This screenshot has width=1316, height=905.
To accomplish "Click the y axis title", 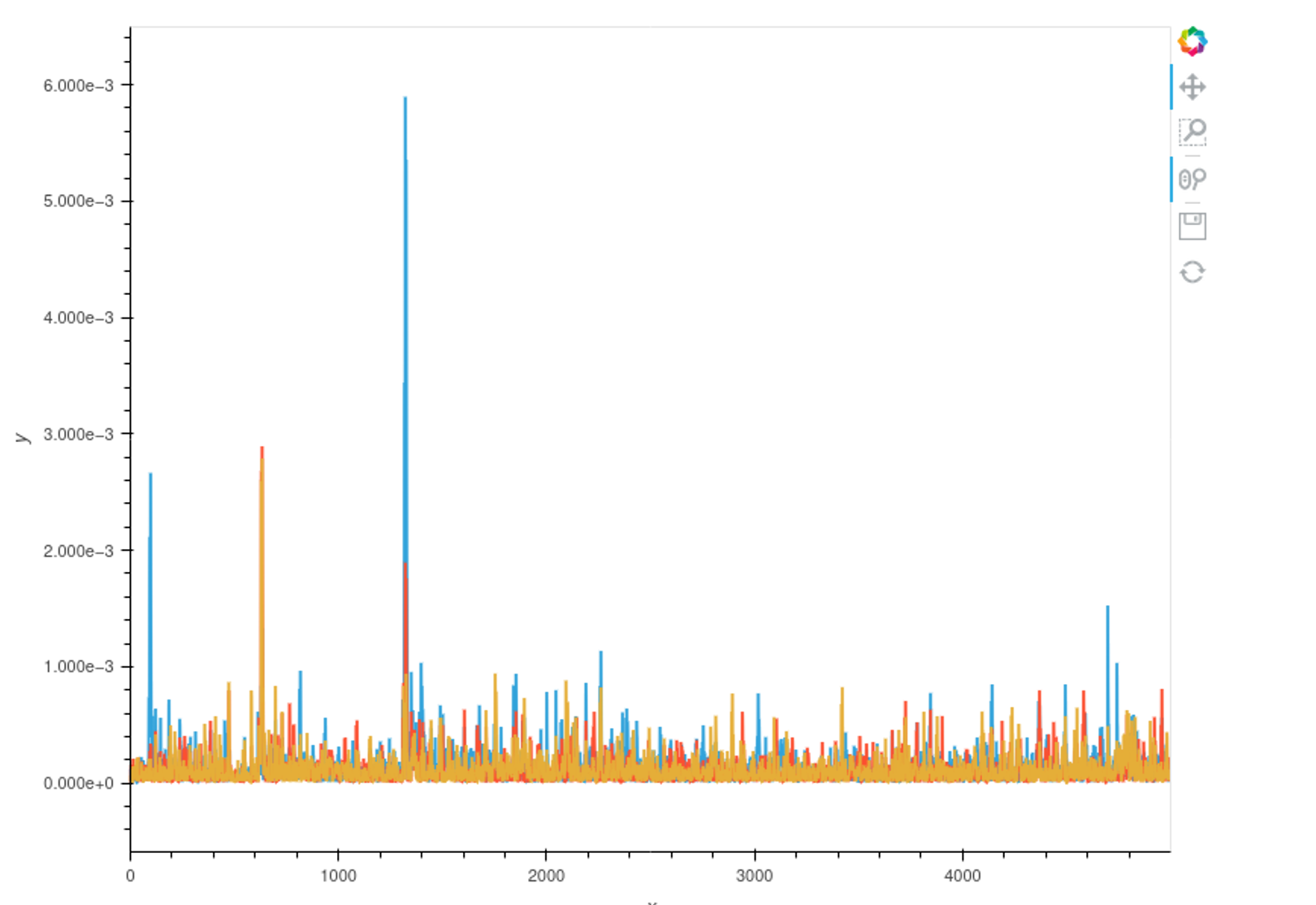I will (x=22, y=437).
